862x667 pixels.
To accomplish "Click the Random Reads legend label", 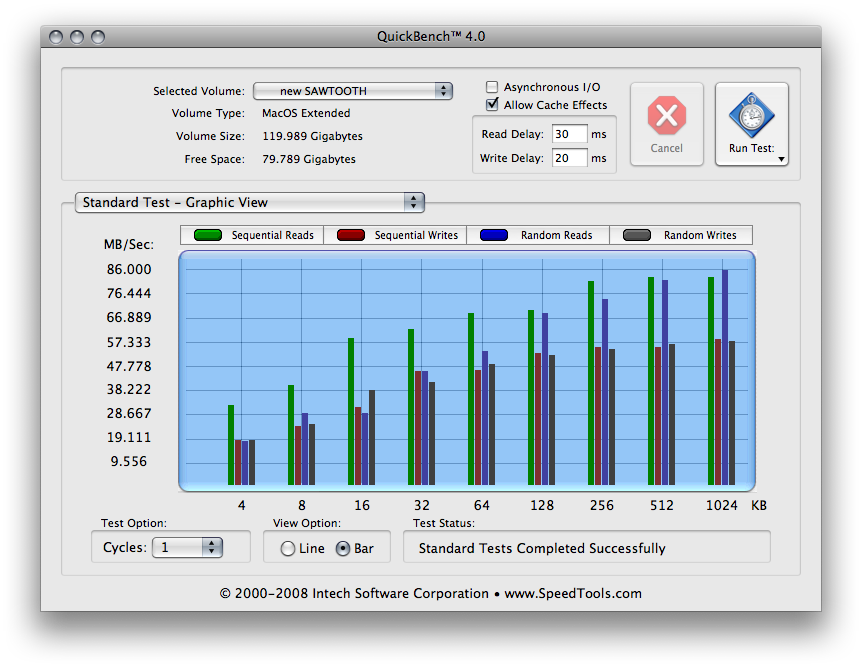I will [x=557, y=235].
